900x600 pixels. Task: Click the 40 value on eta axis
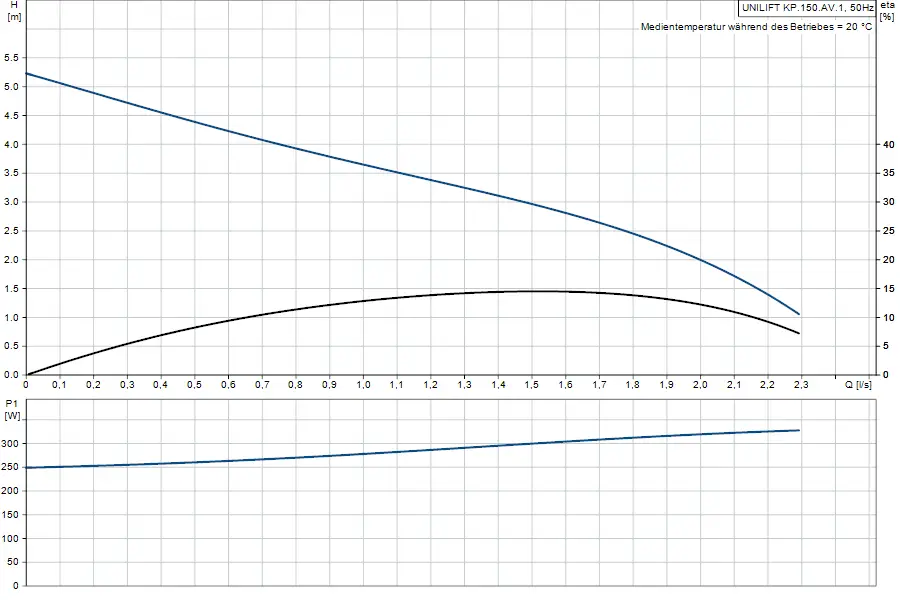point(889,145)
